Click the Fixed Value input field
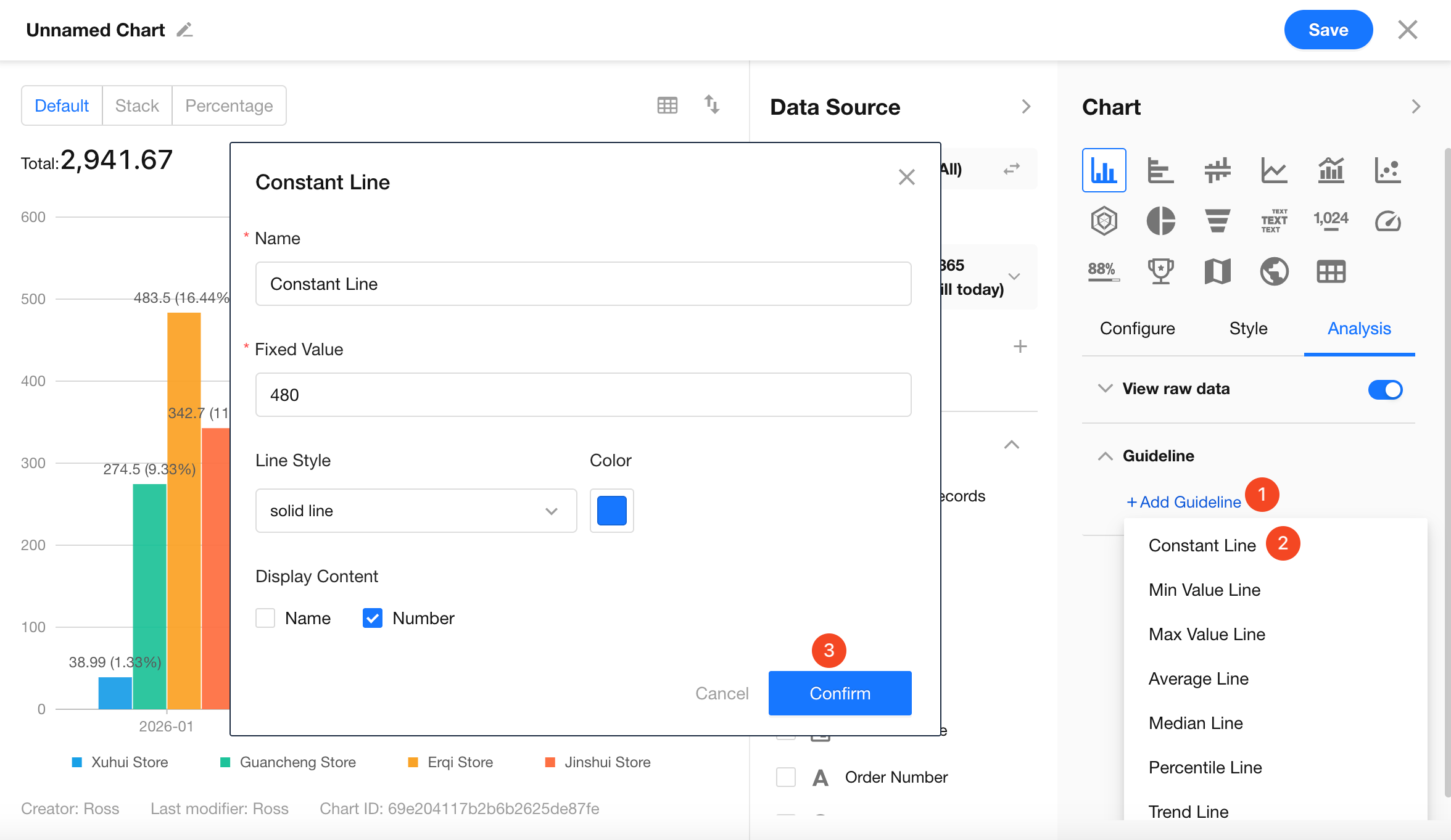Screen dimensions: 1451x840 pyautogui.click(x=583, y=395)
